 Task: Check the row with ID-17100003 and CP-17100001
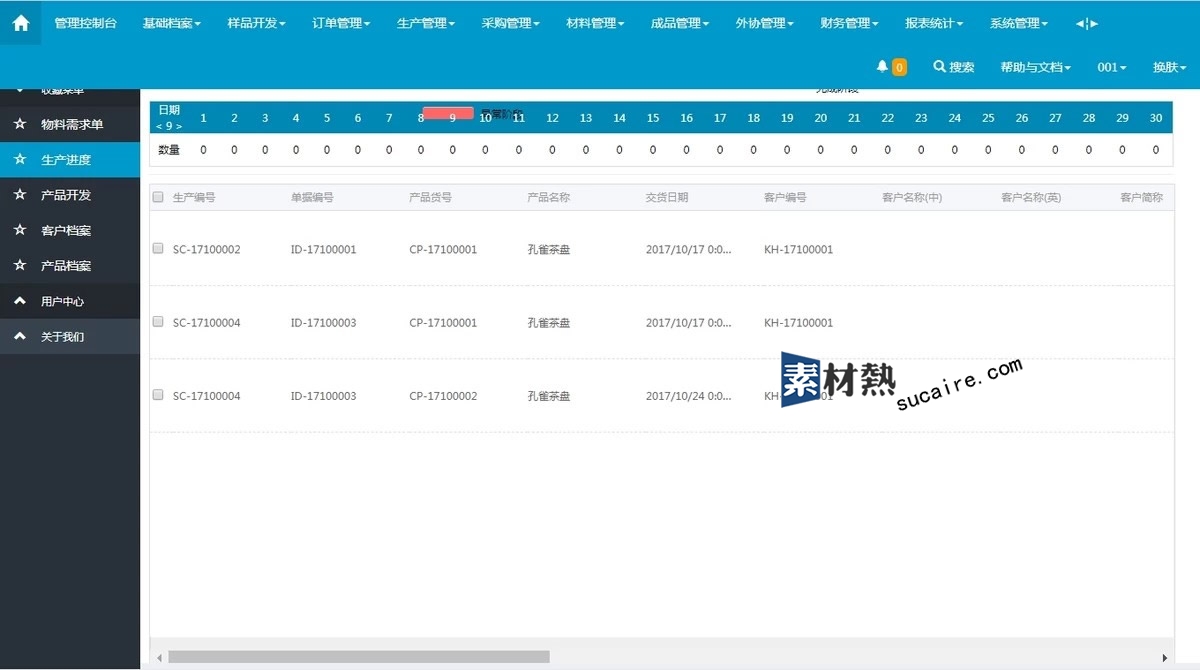click(x=158, y=321)
